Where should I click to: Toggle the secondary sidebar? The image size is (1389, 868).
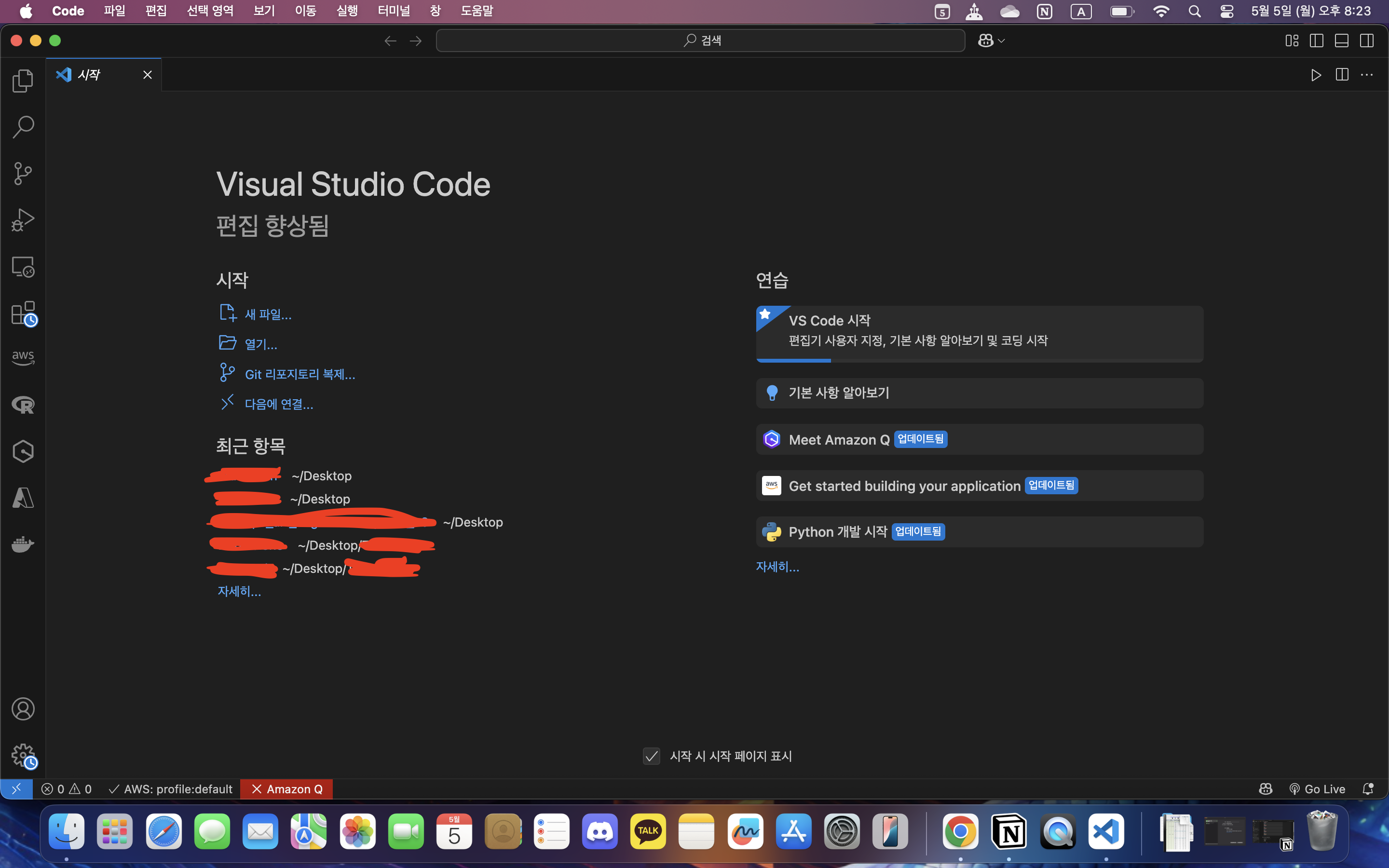pos(1367,40)
